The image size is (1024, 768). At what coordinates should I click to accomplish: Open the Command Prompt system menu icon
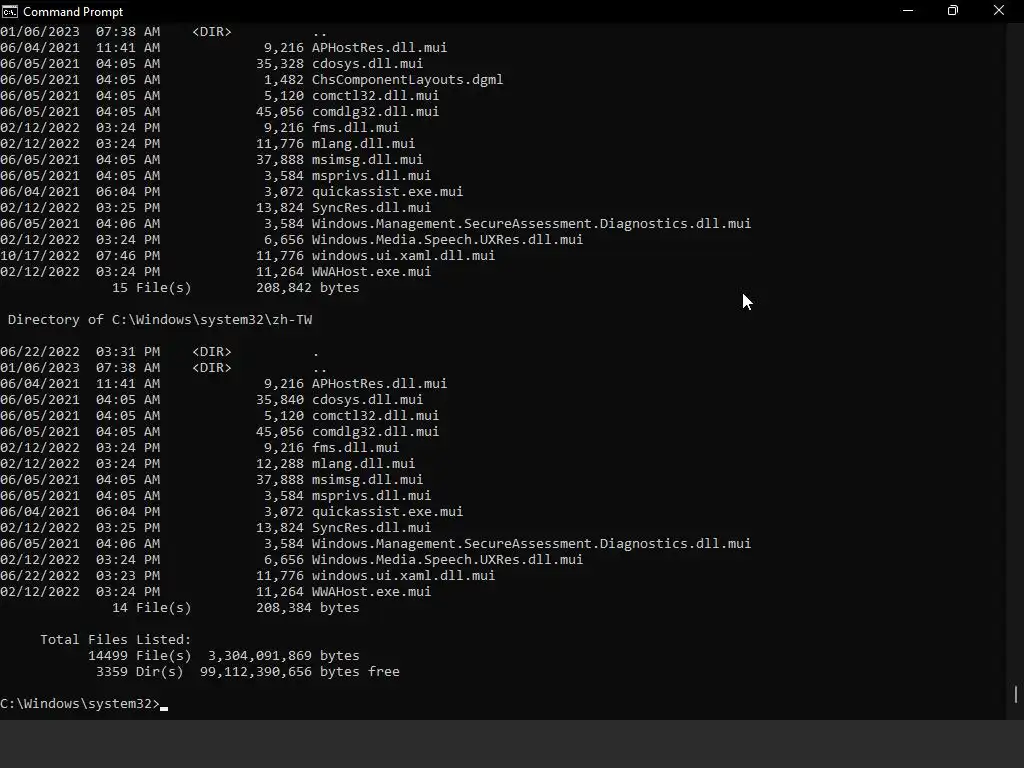[x=10, y=11]
